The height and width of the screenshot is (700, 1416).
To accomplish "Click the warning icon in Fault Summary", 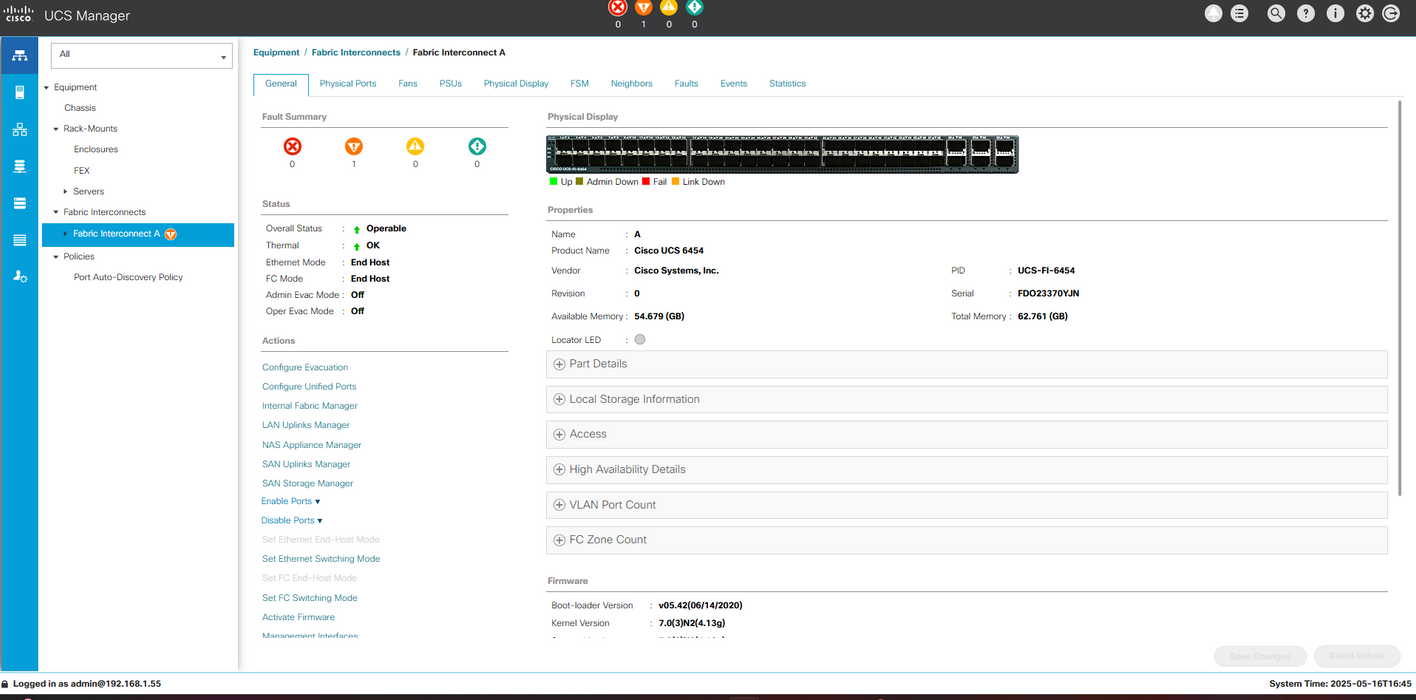I will point(477,146).
